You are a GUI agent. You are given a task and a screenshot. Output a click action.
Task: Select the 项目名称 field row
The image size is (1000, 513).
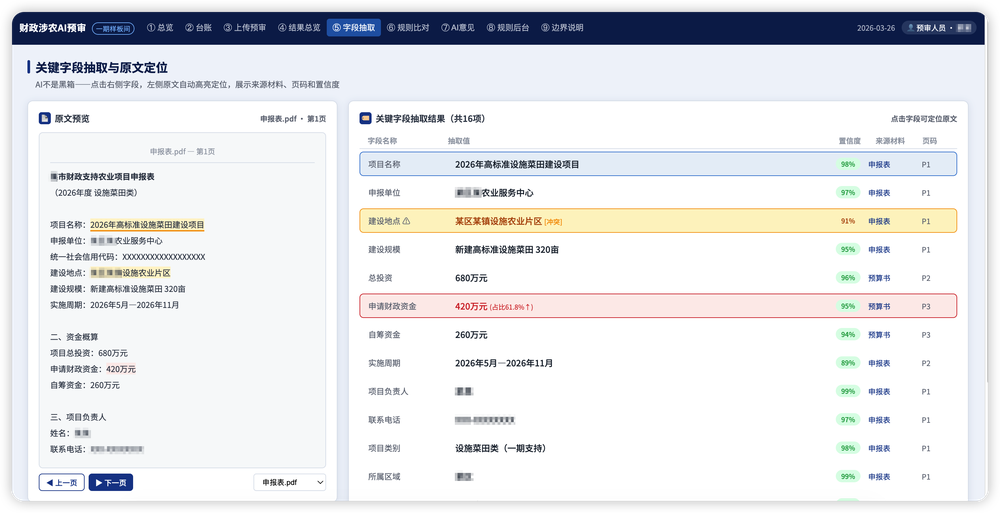(x=658, y=164)
